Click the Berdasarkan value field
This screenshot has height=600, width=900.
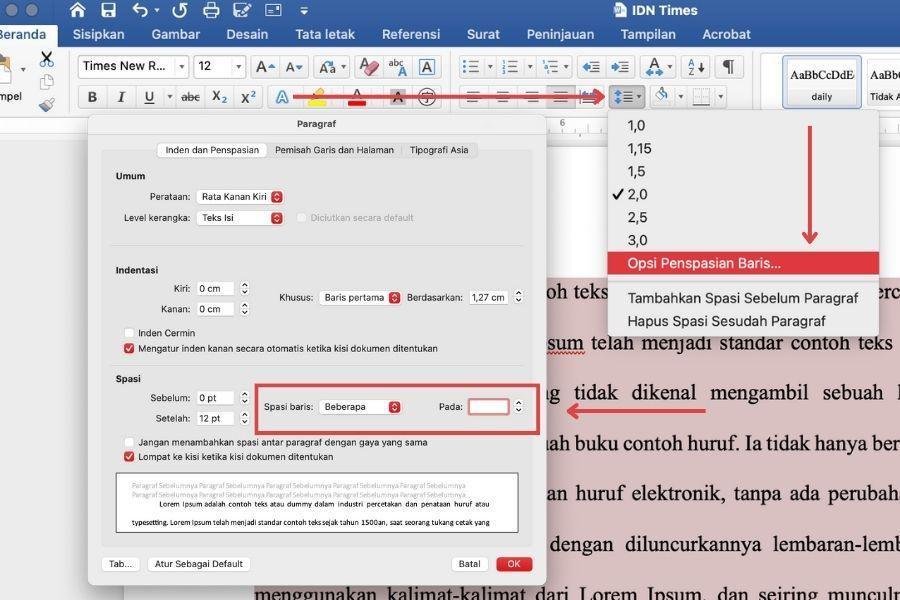(x=488, y=297)
